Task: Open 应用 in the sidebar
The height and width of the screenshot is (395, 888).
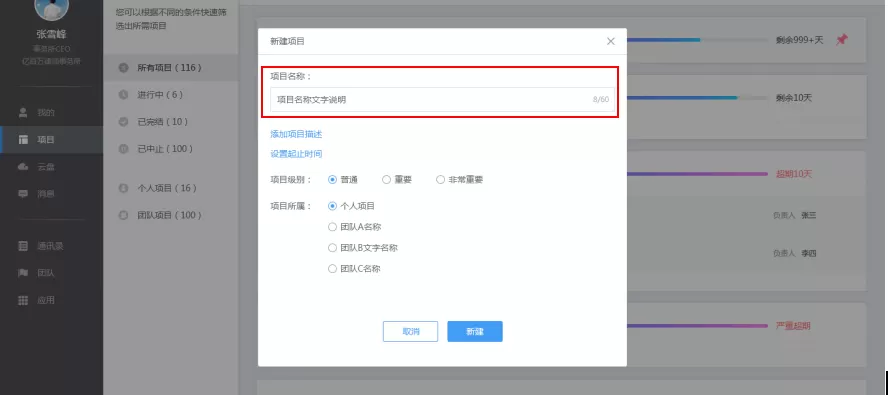Action: (52, 300)
